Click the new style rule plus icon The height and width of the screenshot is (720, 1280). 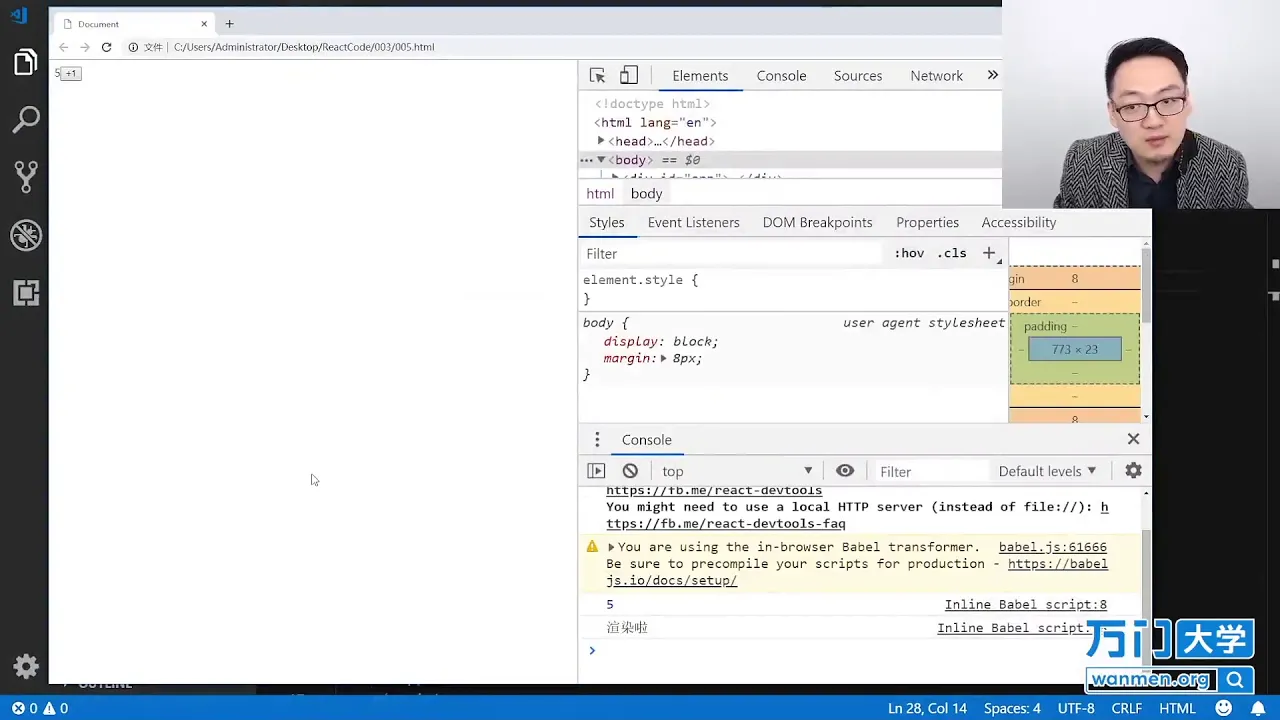point(988,253)
